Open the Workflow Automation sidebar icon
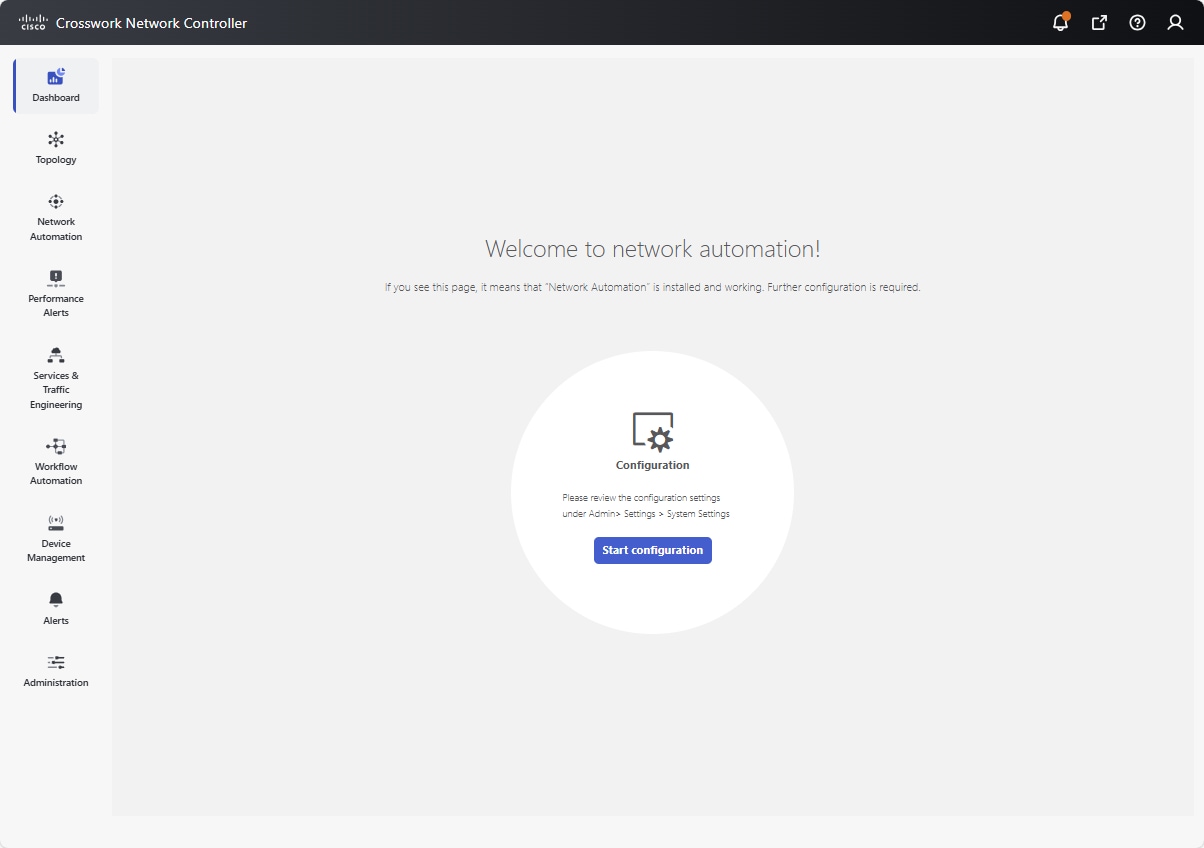Image resolution: width=1204 pixels, height=848 pixels. pos(56,446)
